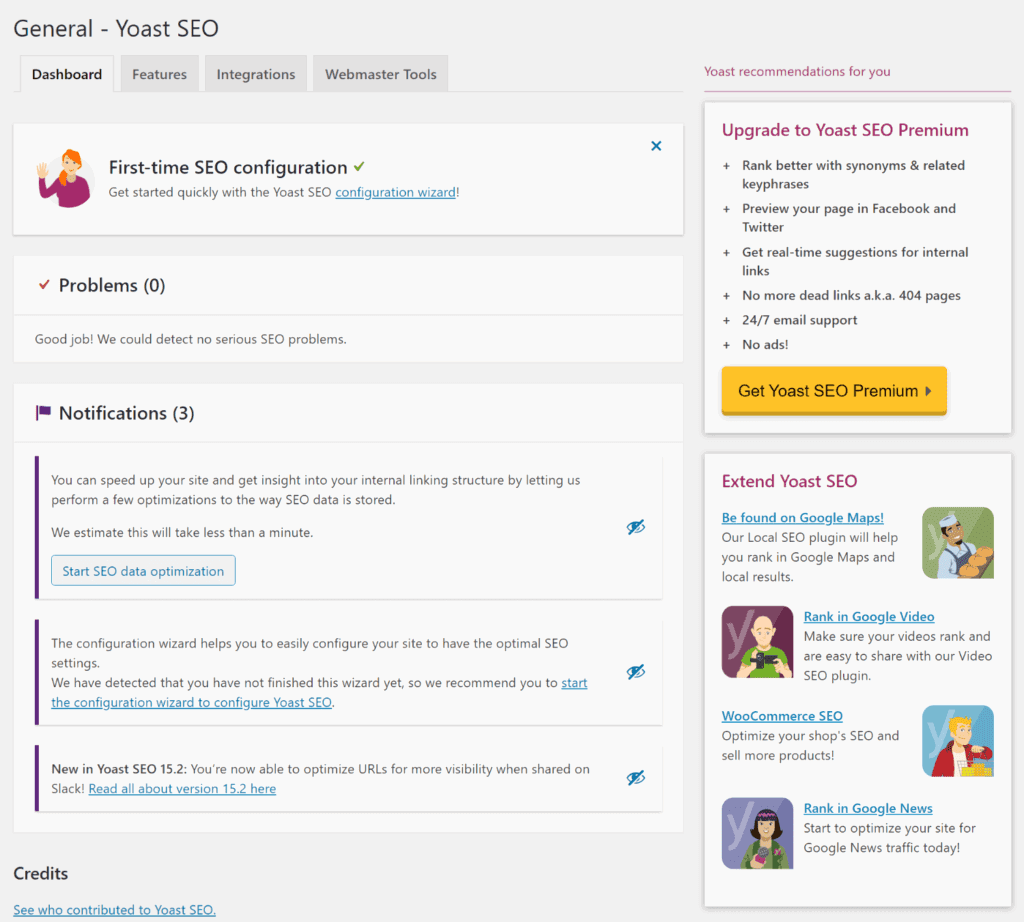1024x922 pixels.
Task: Click the waving Yoast assistant avatar
Action: [63, 178]
